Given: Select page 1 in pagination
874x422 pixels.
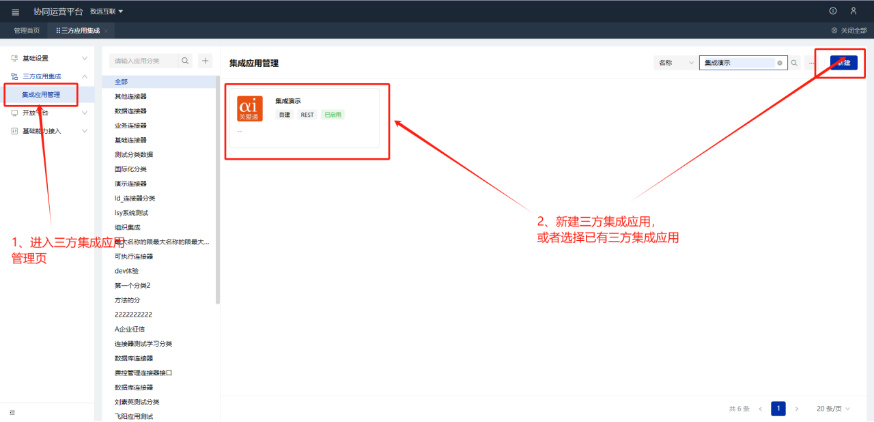Looking at the screenshot, I should point(778,409).
